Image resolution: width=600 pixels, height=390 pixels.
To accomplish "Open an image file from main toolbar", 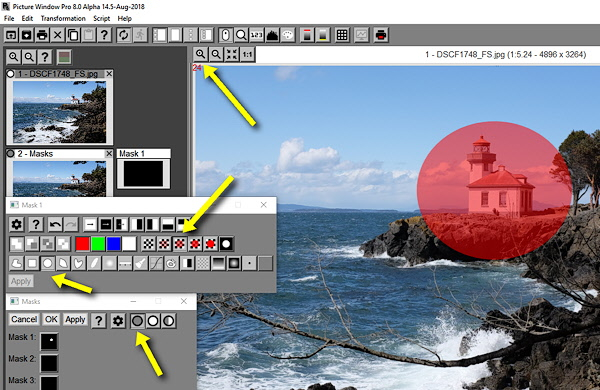I will 11,35.
